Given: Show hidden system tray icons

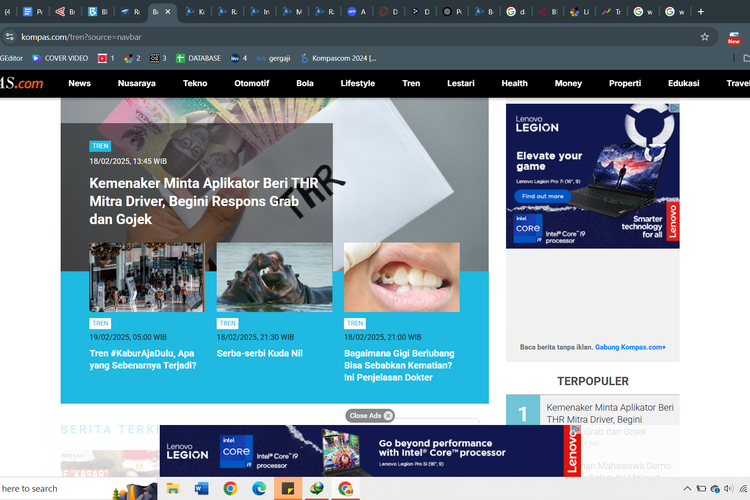Looking at the screenshot, I should pyautogui.click(x=685, y=489).
